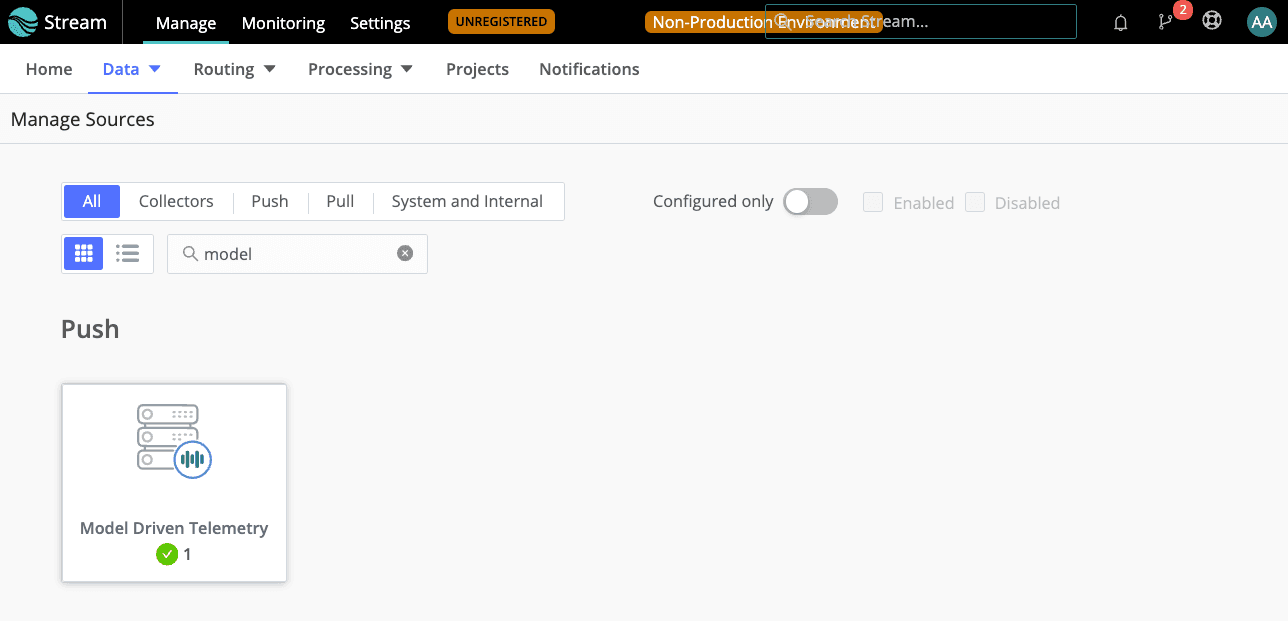The image size is (1288, 621).
Task: Open the Monitoring tab
Action: coord(283,23)
